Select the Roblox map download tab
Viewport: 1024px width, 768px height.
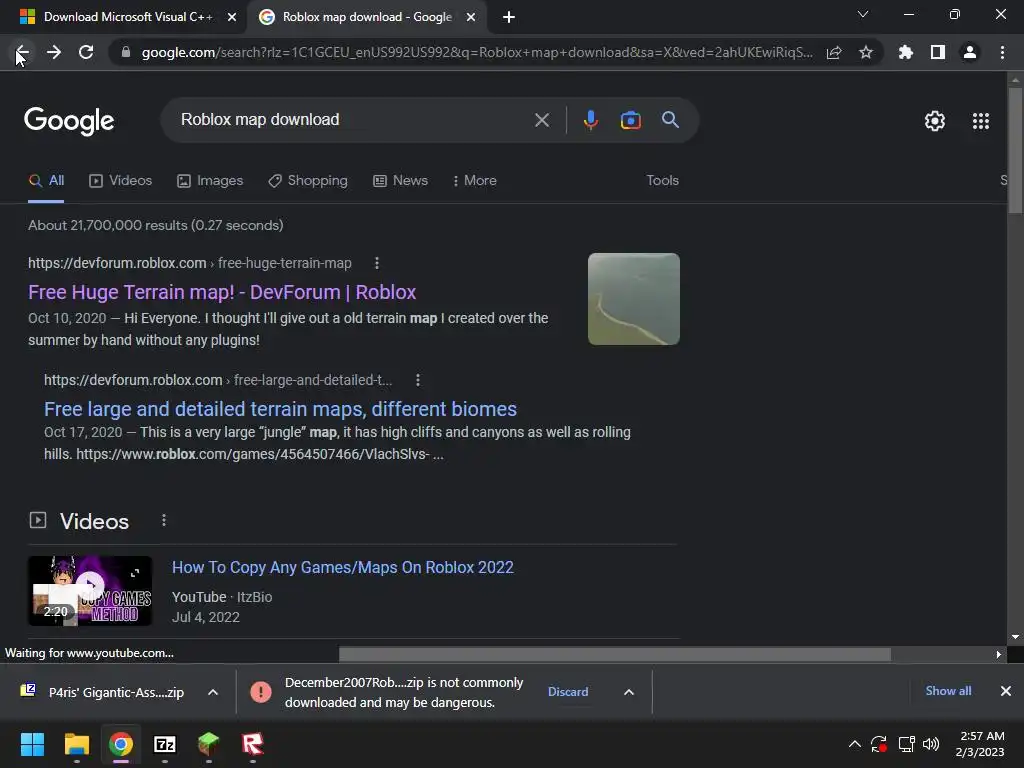[x=367, y=17]
